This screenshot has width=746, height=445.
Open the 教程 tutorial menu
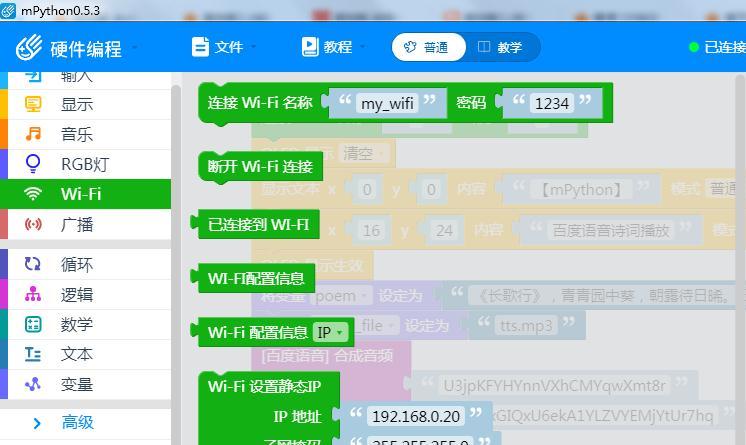pyautogui.click(x=330, y=47)
